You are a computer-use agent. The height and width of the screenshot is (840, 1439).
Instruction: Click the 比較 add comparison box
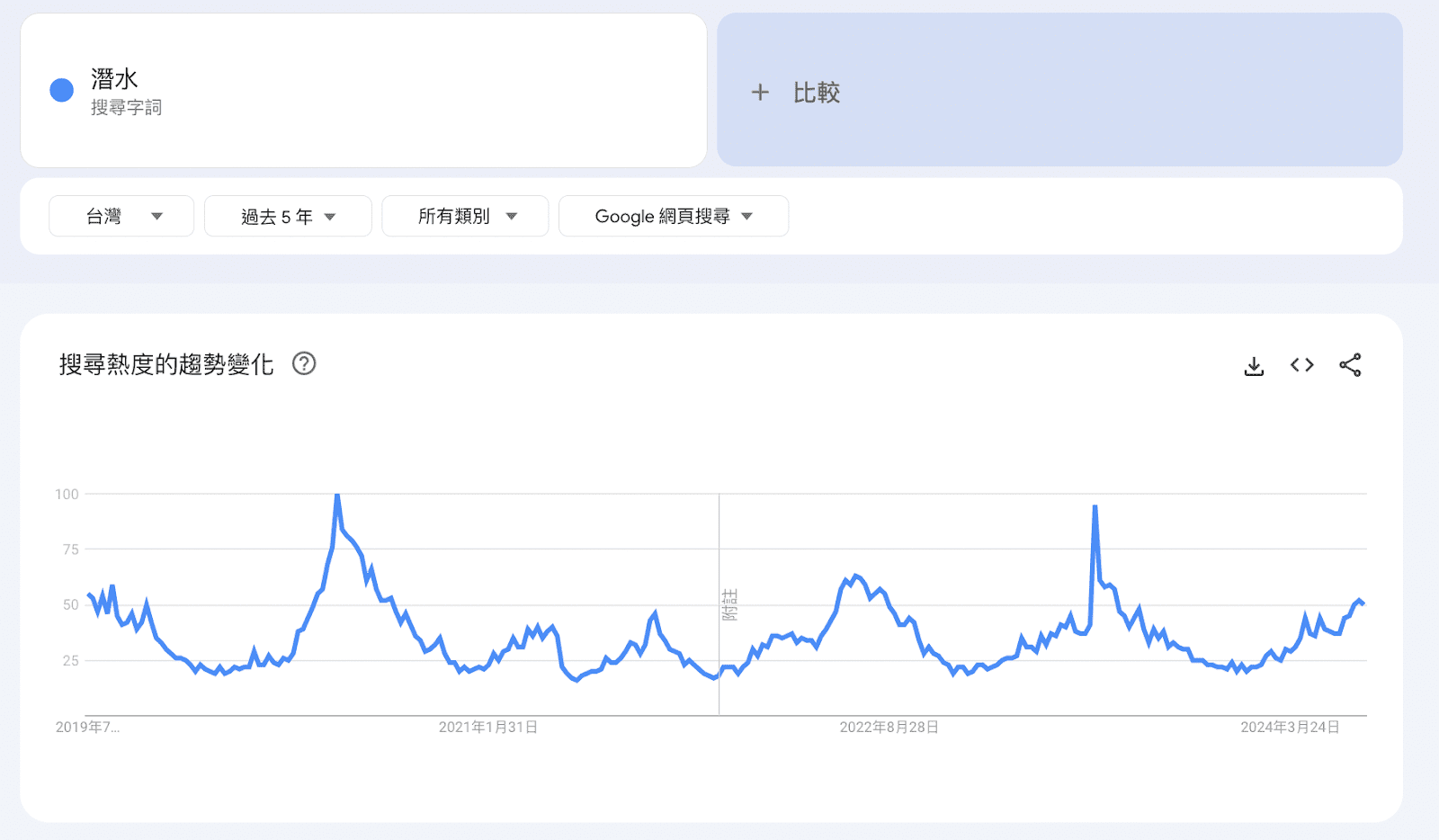tap(1059, 90)
